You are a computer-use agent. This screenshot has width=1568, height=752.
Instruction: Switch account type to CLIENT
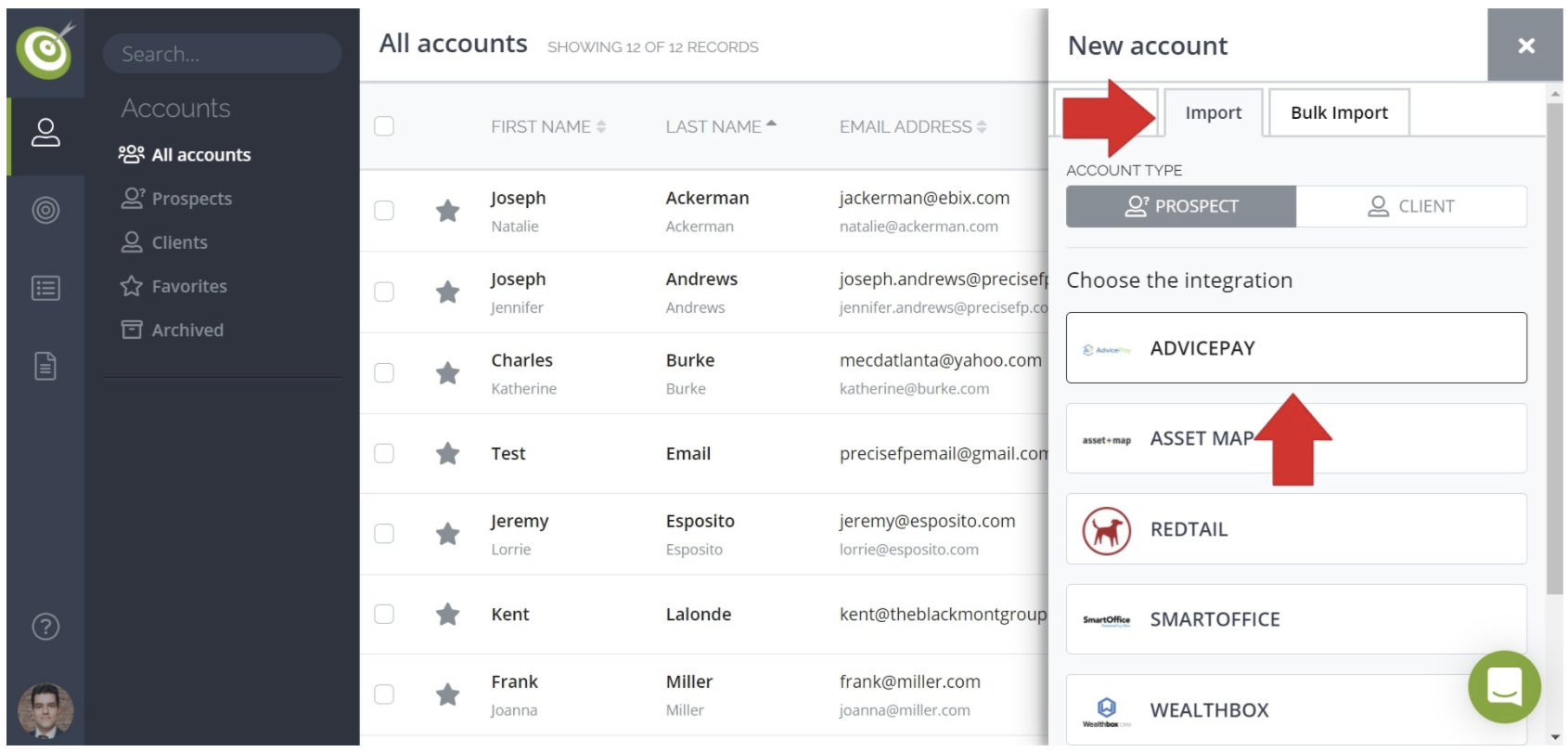pyautogui.click(x=1411, y=206)
